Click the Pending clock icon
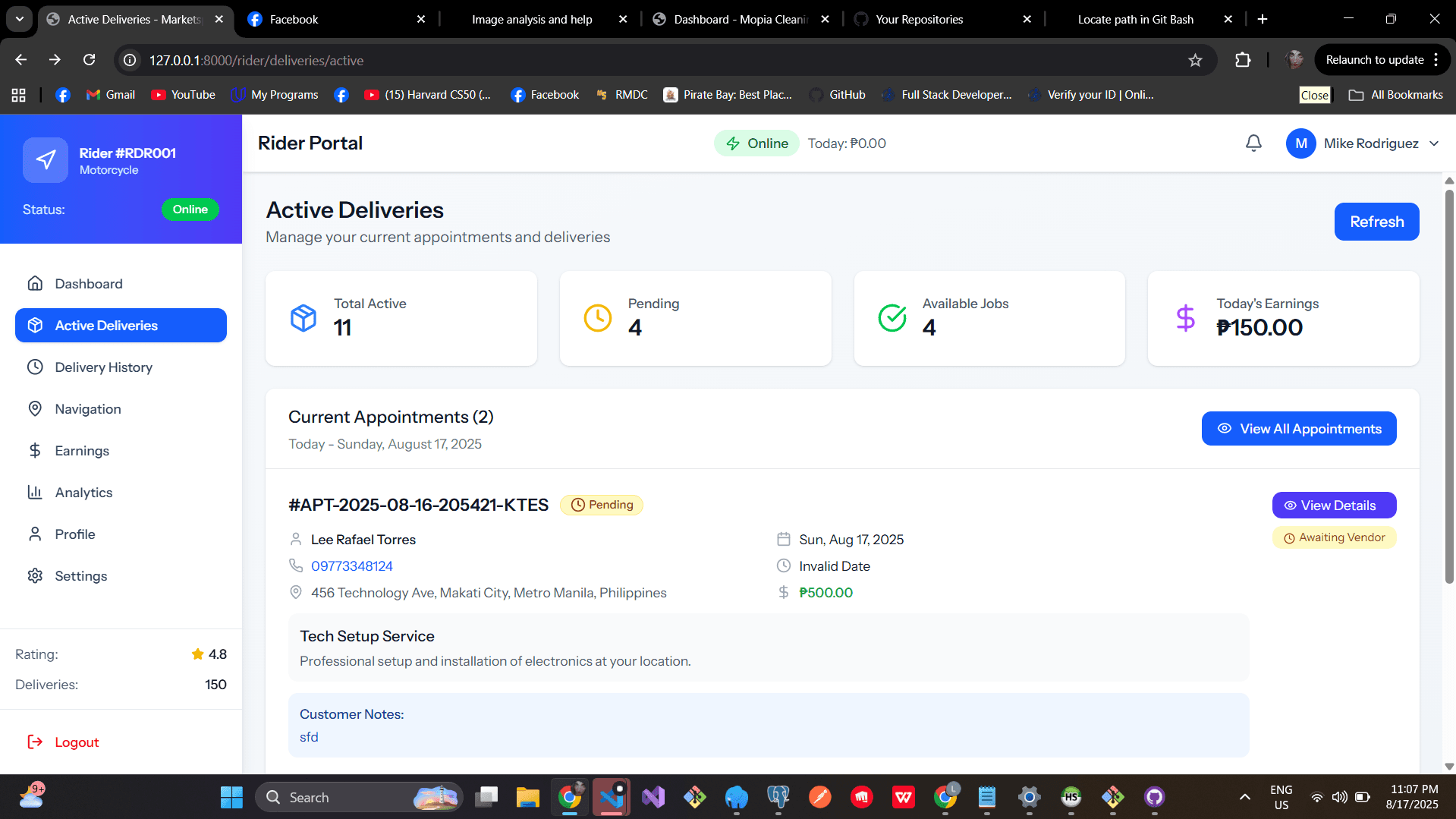The width and height of the screenshot is (1456, 819). click(x=597, y=318)
